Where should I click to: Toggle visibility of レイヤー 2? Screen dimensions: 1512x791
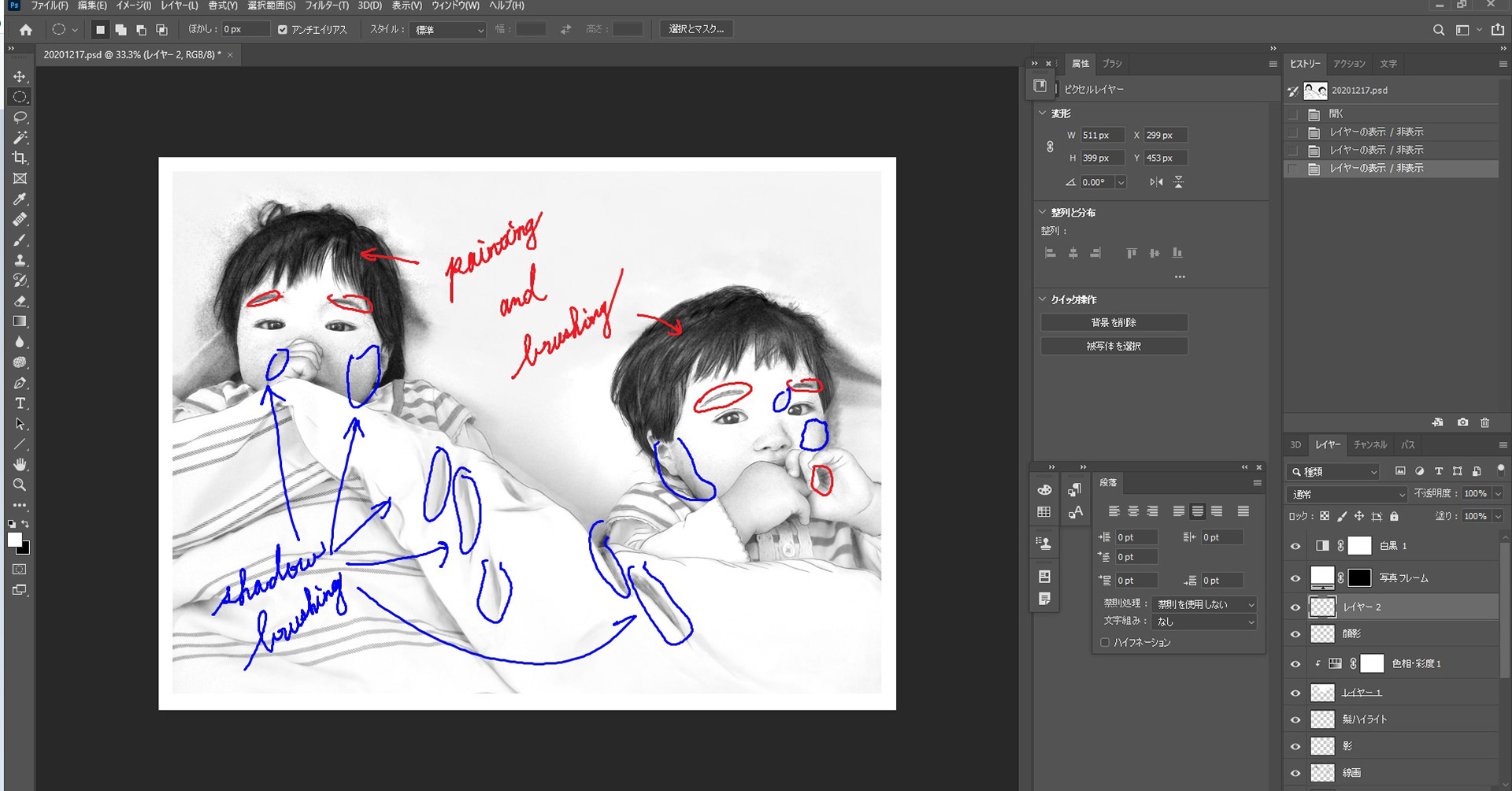click(x=1295, y=607)
